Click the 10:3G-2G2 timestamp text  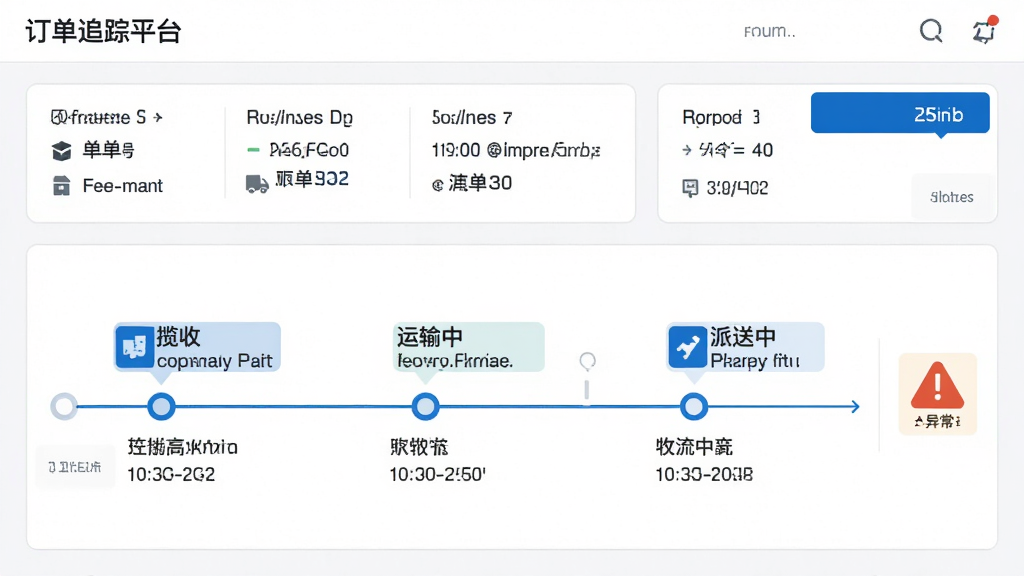click(171, 475)
